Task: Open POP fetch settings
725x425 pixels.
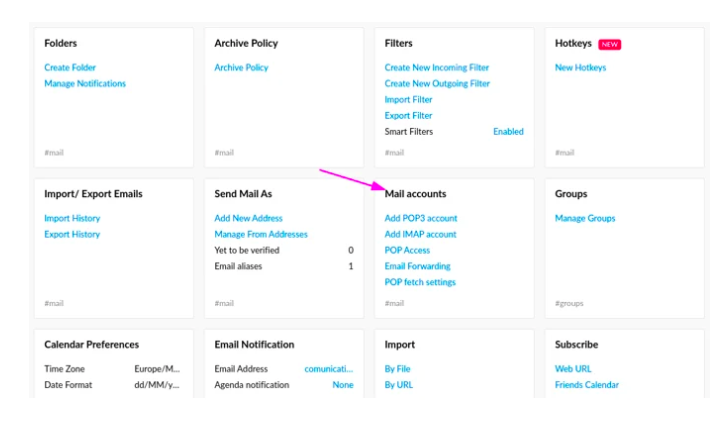Action: [x=420, y=282]
